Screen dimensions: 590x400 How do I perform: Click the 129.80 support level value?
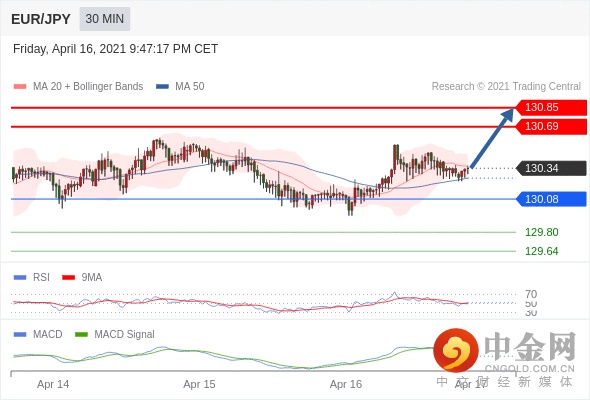pos(541,232)
